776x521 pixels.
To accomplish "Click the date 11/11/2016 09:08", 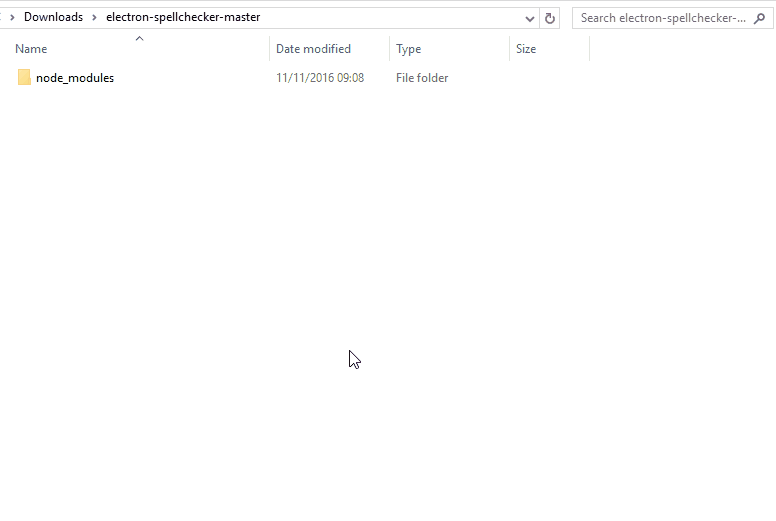I will click(x=320, y=78).
